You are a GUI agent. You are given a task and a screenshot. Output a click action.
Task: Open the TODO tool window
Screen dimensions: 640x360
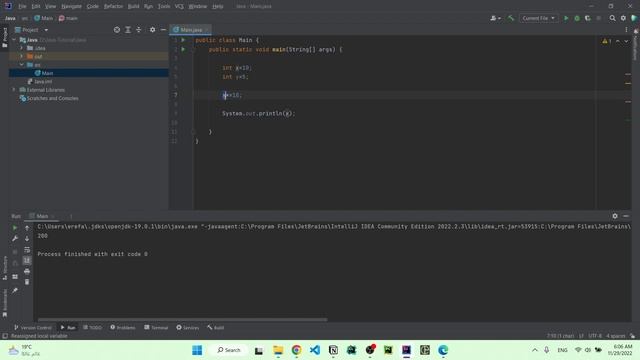point(92,328)
